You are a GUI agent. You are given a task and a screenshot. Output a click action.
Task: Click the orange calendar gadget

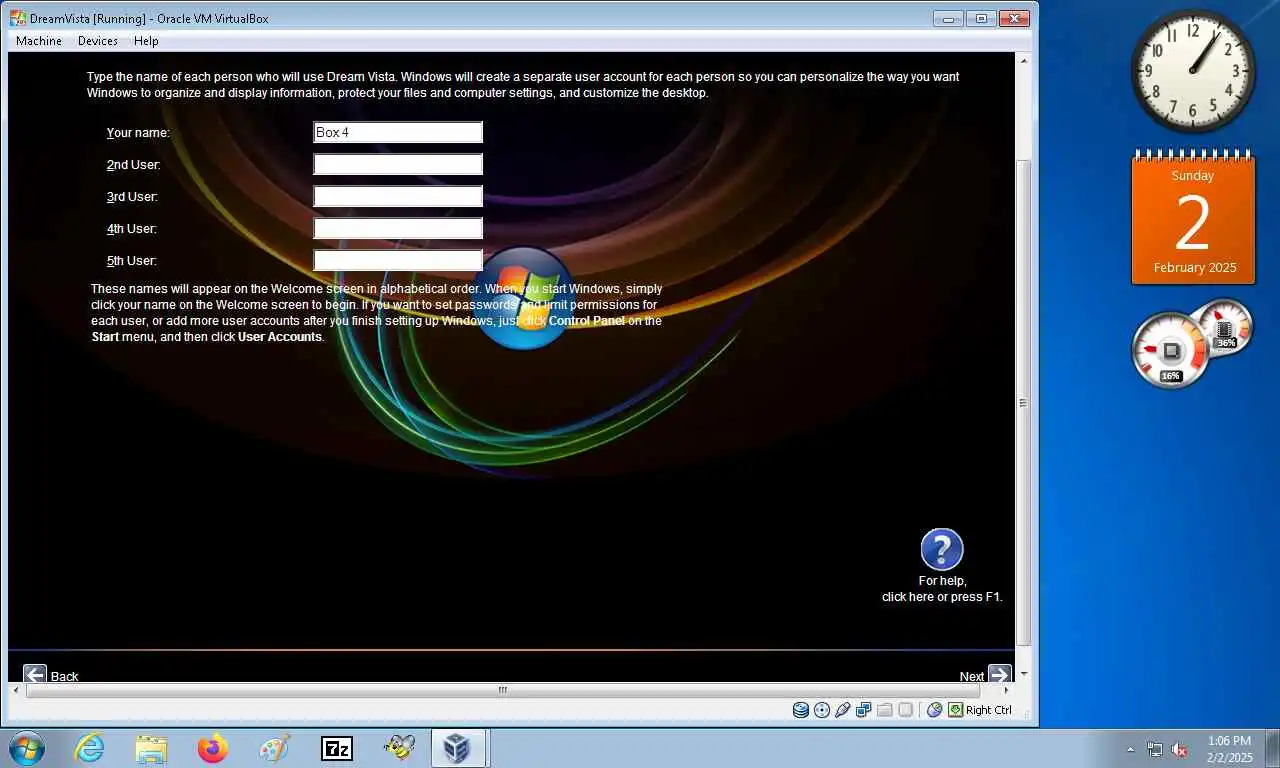click(1193, 219)
